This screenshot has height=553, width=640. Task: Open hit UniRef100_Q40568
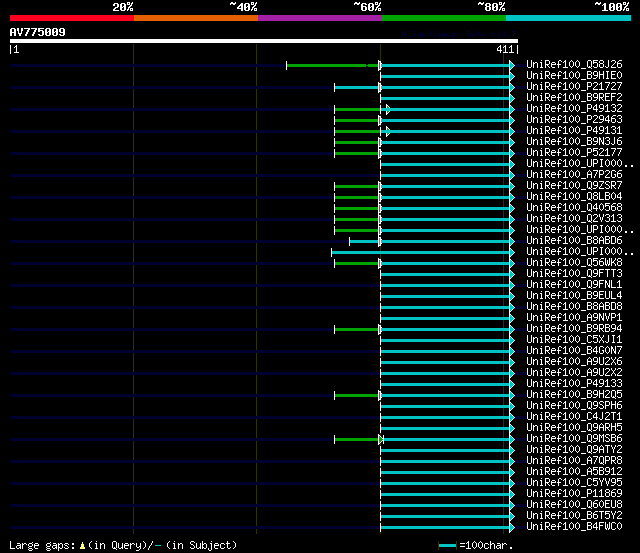click(x=574, y=208)
